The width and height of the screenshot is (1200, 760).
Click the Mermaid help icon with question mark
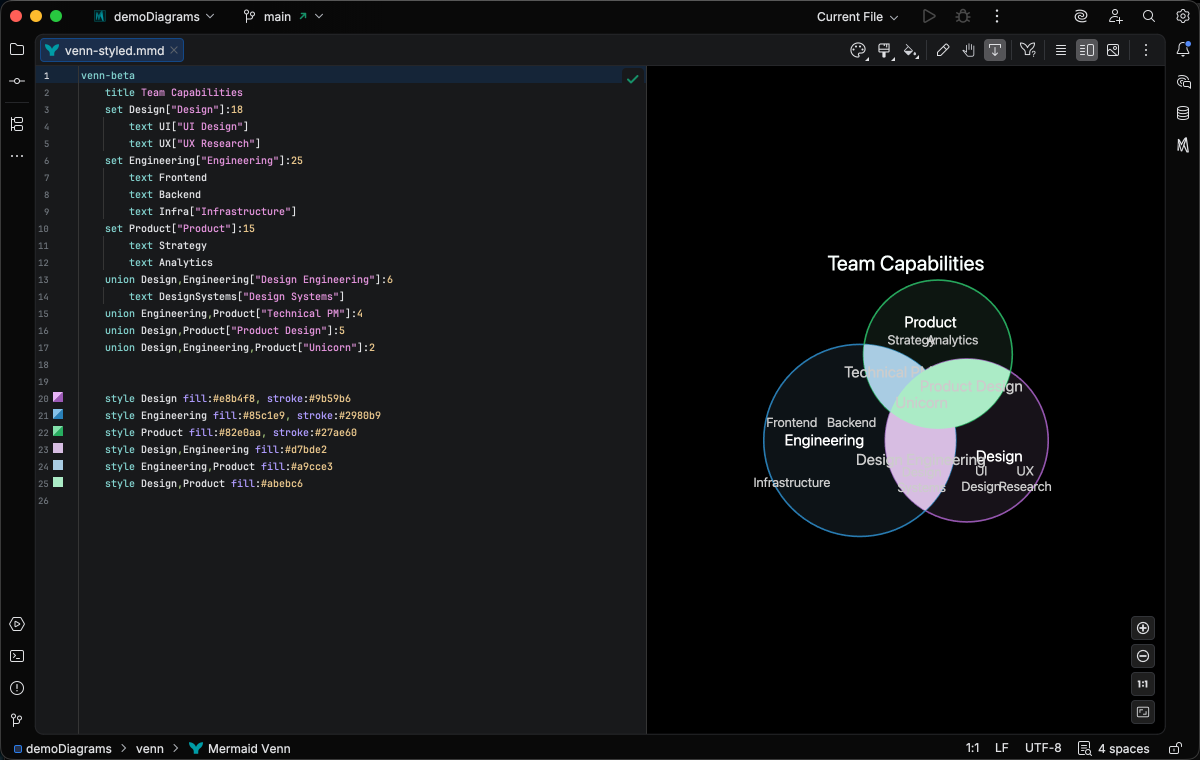tap(1027, 50)
